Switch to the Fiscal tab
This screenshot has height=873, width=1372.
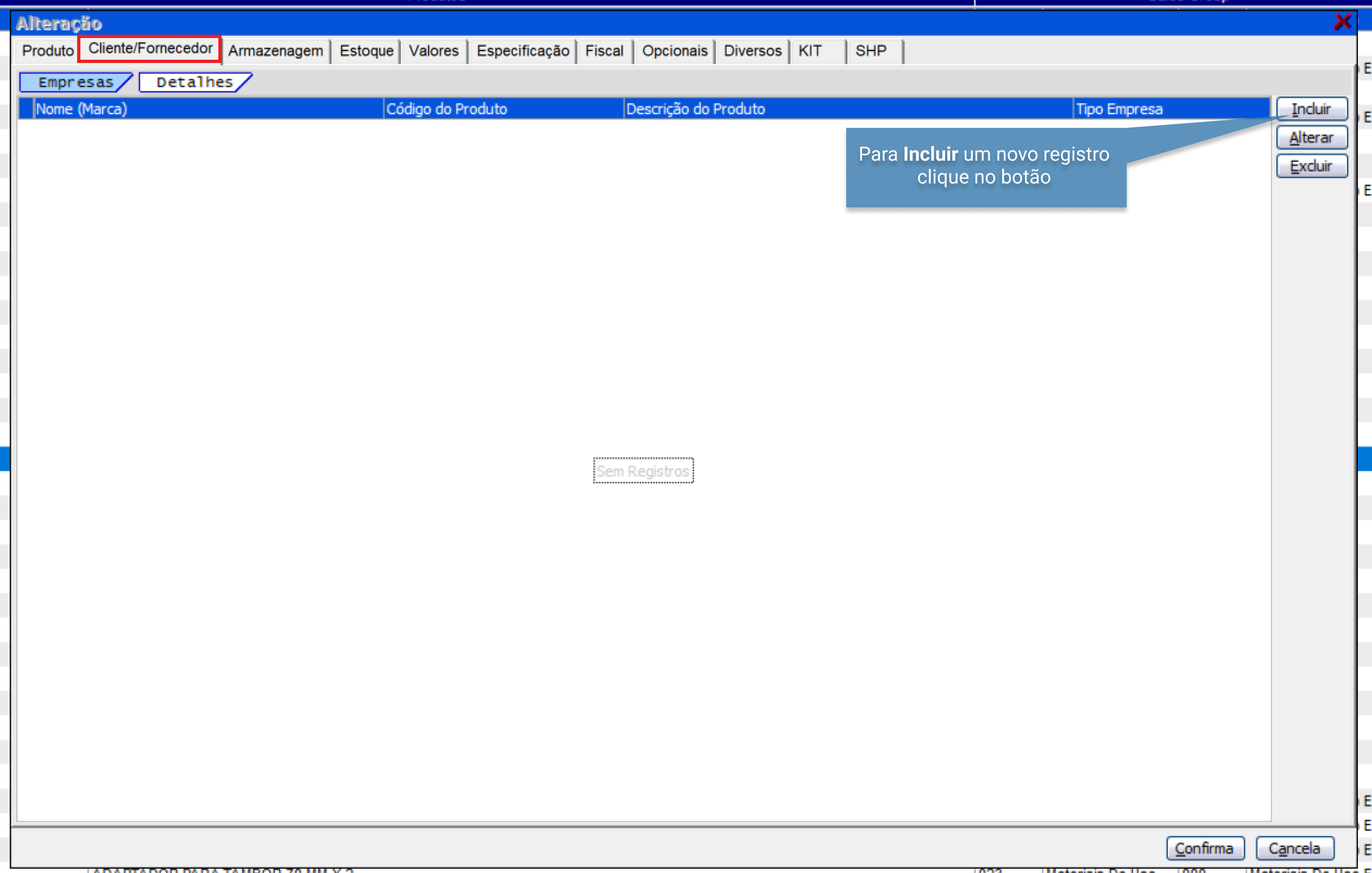pyautogui.click(x=604, y=50)
